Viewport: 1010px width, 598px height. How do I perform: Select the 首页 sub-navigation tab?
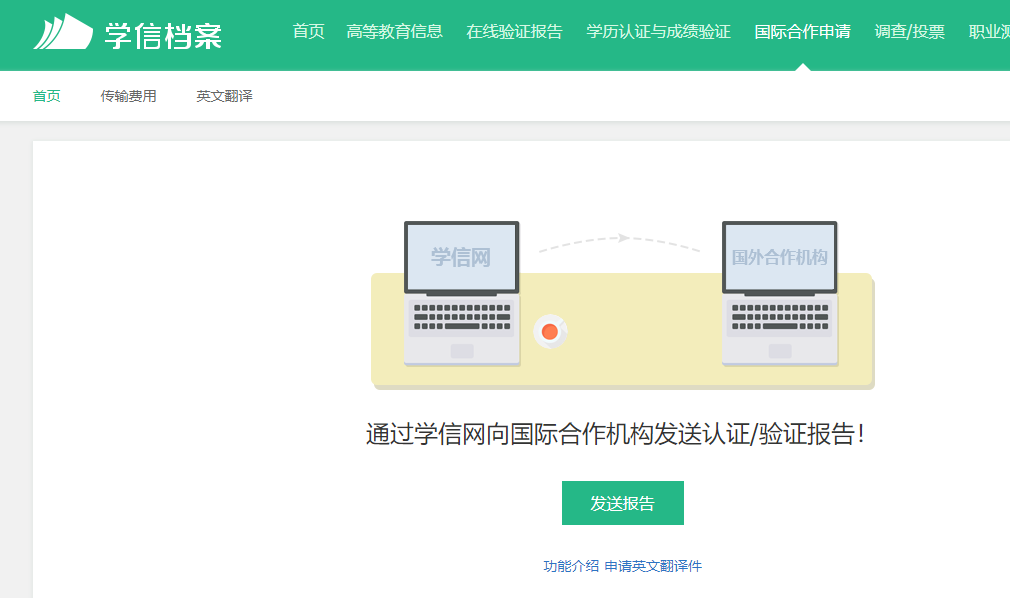tap(46, 96)
